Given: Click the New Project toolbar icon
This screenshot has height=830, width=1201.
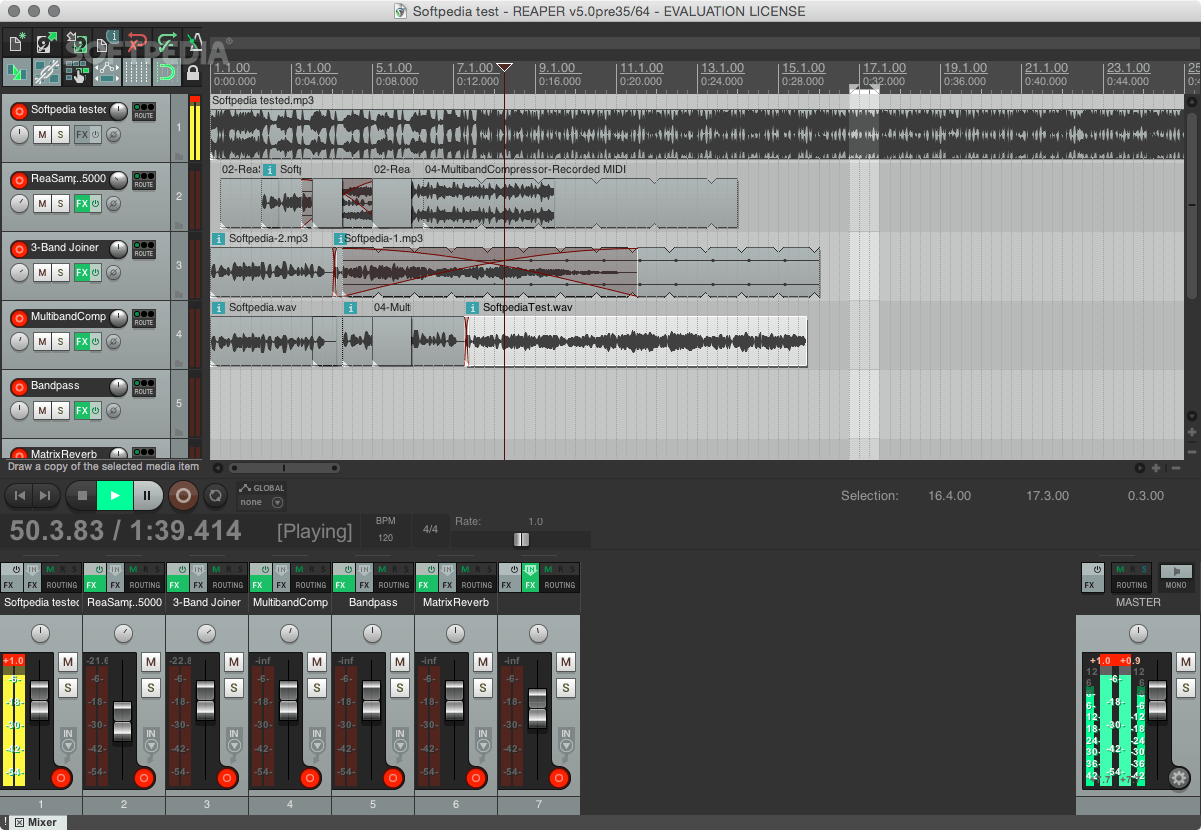Looking at the screenshot, I should click(x=17, y=44).
